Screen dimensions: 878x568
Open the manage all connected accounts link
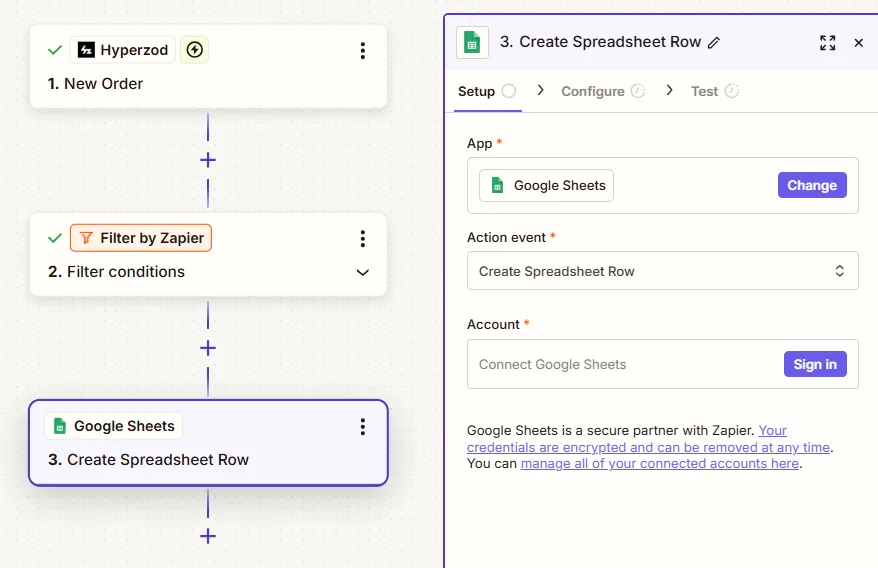tap(660, 464)
